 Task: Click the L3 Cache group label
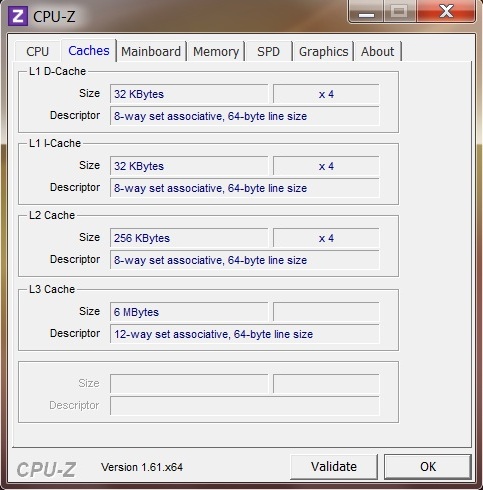point(52,289)
